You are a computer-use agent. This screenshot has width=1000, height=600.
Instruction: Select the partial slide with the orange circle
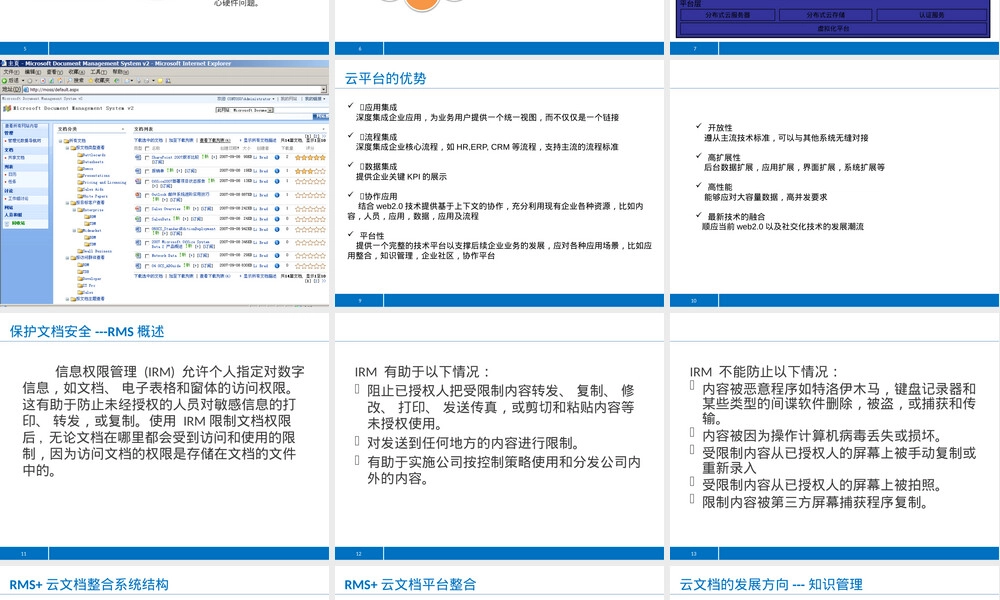[499, 27]
